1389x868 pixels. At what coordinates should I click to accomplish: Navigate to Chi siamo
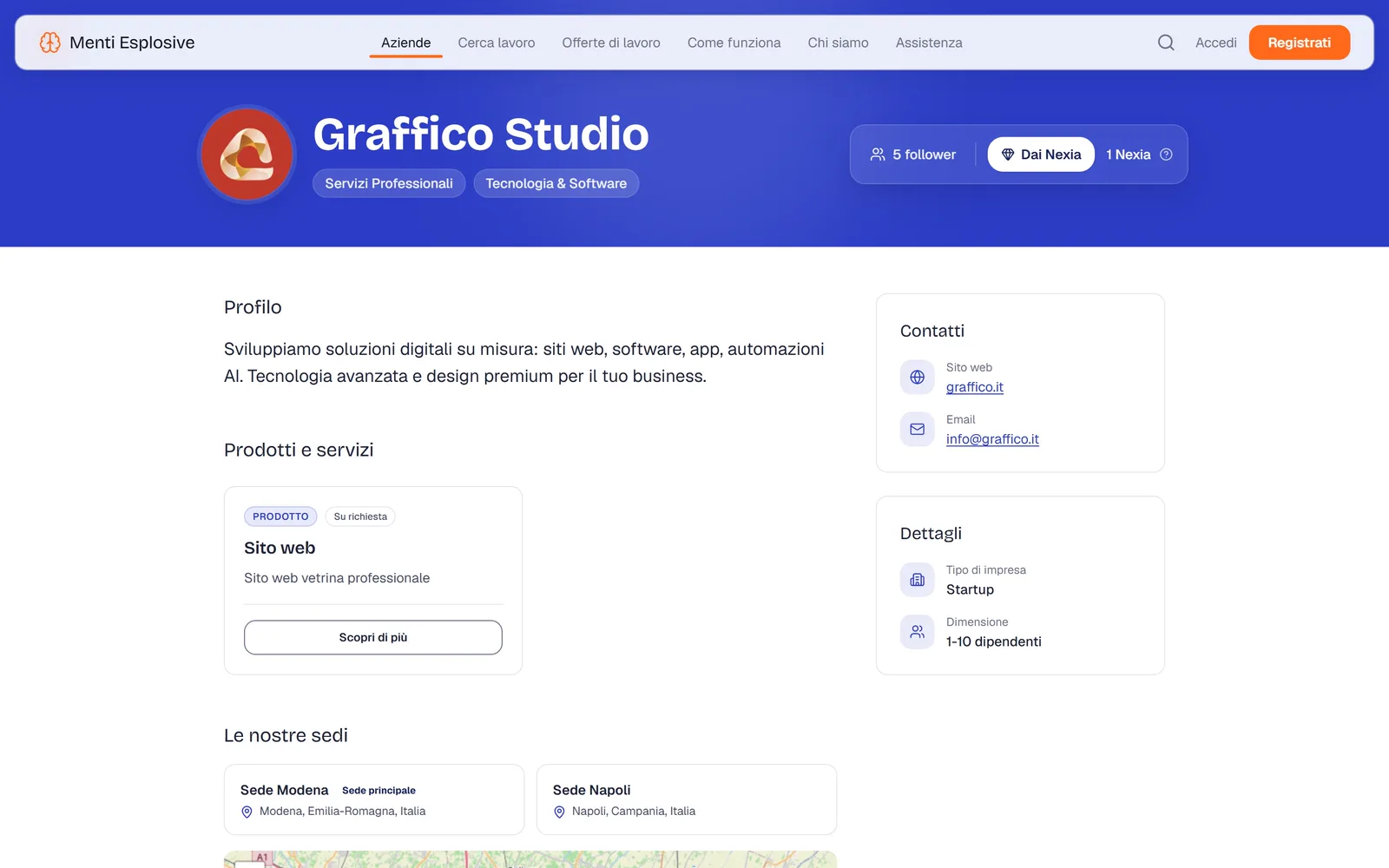[x=838, y=43]
